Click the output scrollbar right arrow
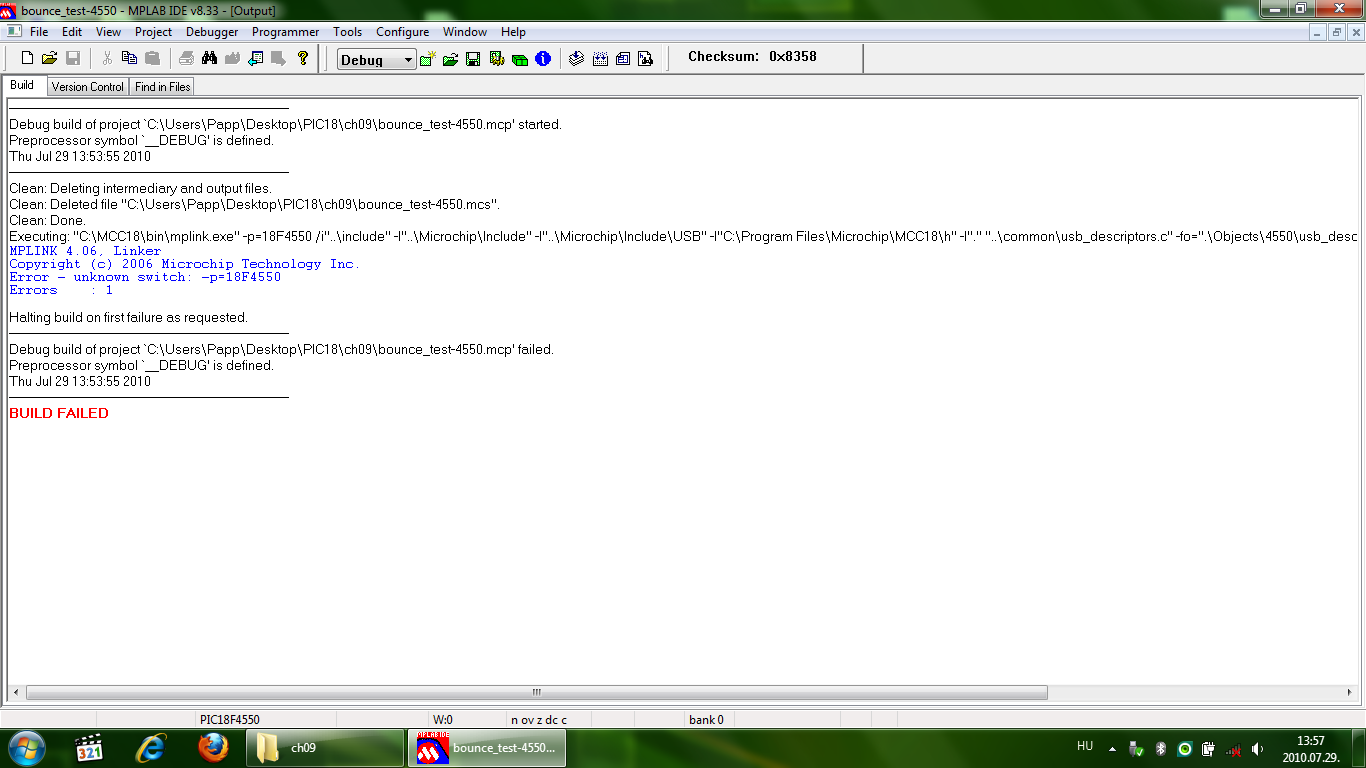 [x=1349, y=692]
